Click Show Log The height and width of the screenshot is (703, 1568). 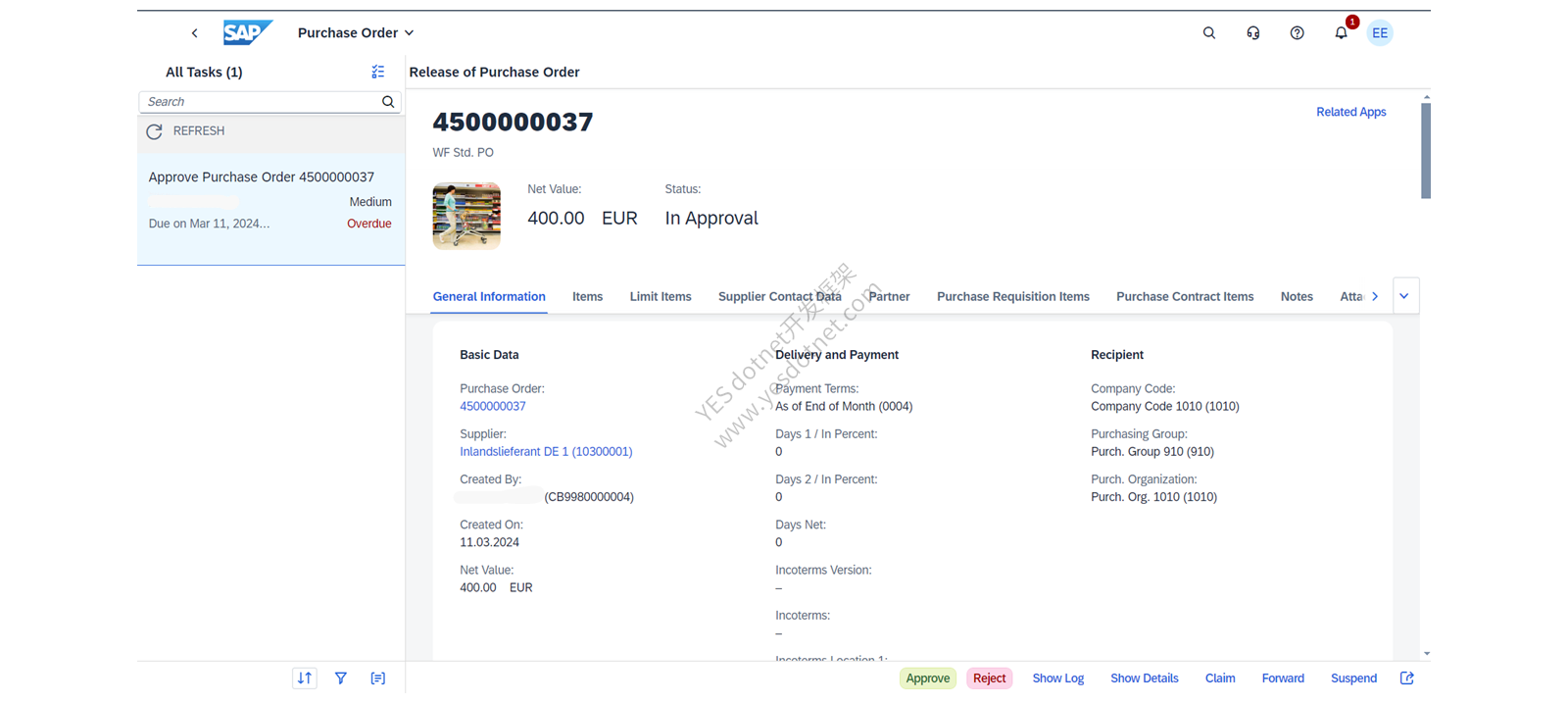1058,678
